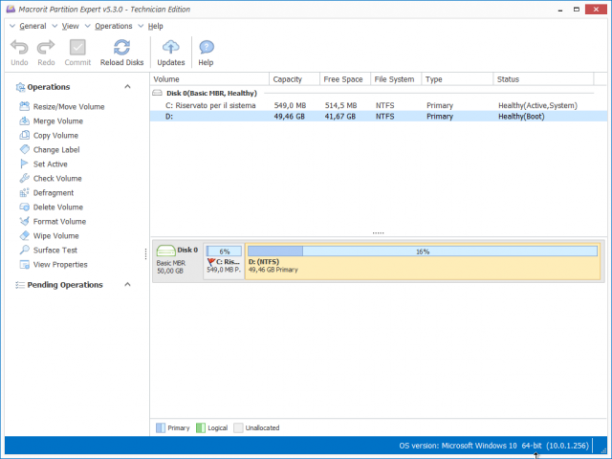Select the D: volume row
612x459 pixels.
point(378,116)
